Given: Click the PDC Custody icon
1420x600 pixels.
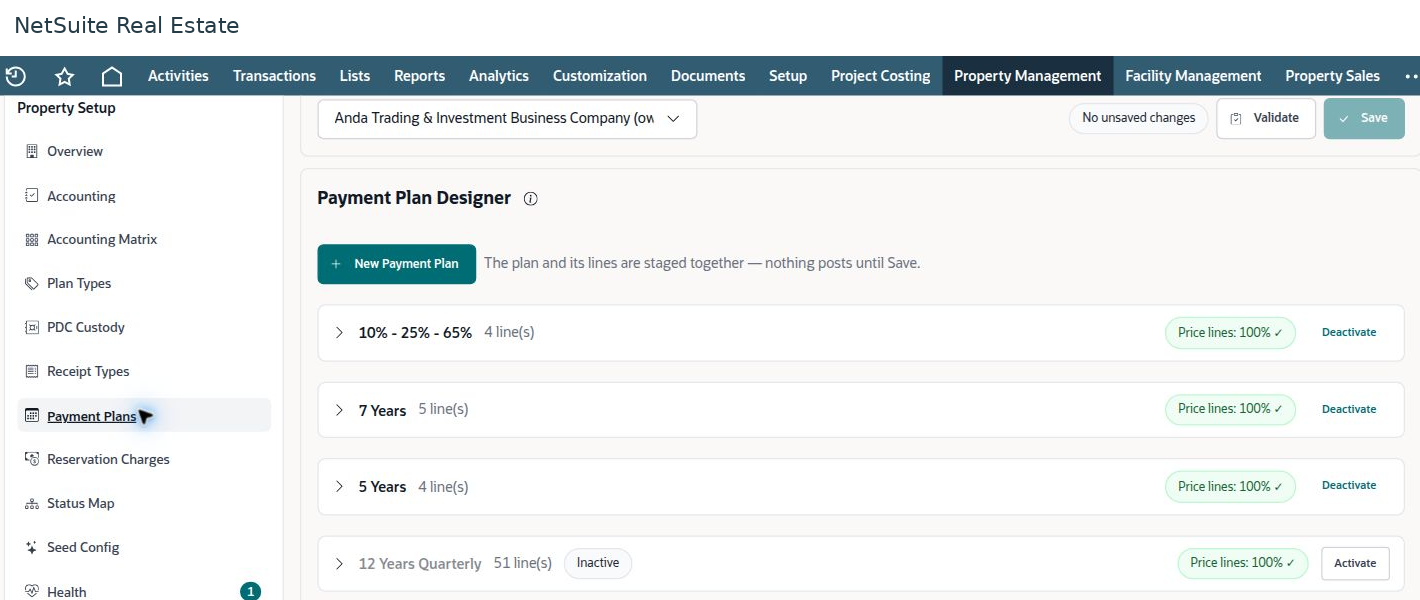Looking at the screenshot, I should 31,328.
